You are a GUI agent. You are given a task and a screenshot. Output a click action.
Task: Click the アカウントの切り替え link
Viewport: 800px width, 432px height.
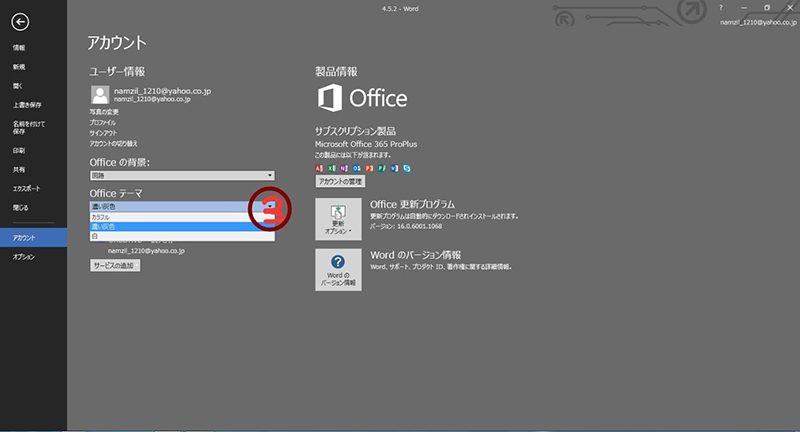pyautogui.click(x=113, y=144)
